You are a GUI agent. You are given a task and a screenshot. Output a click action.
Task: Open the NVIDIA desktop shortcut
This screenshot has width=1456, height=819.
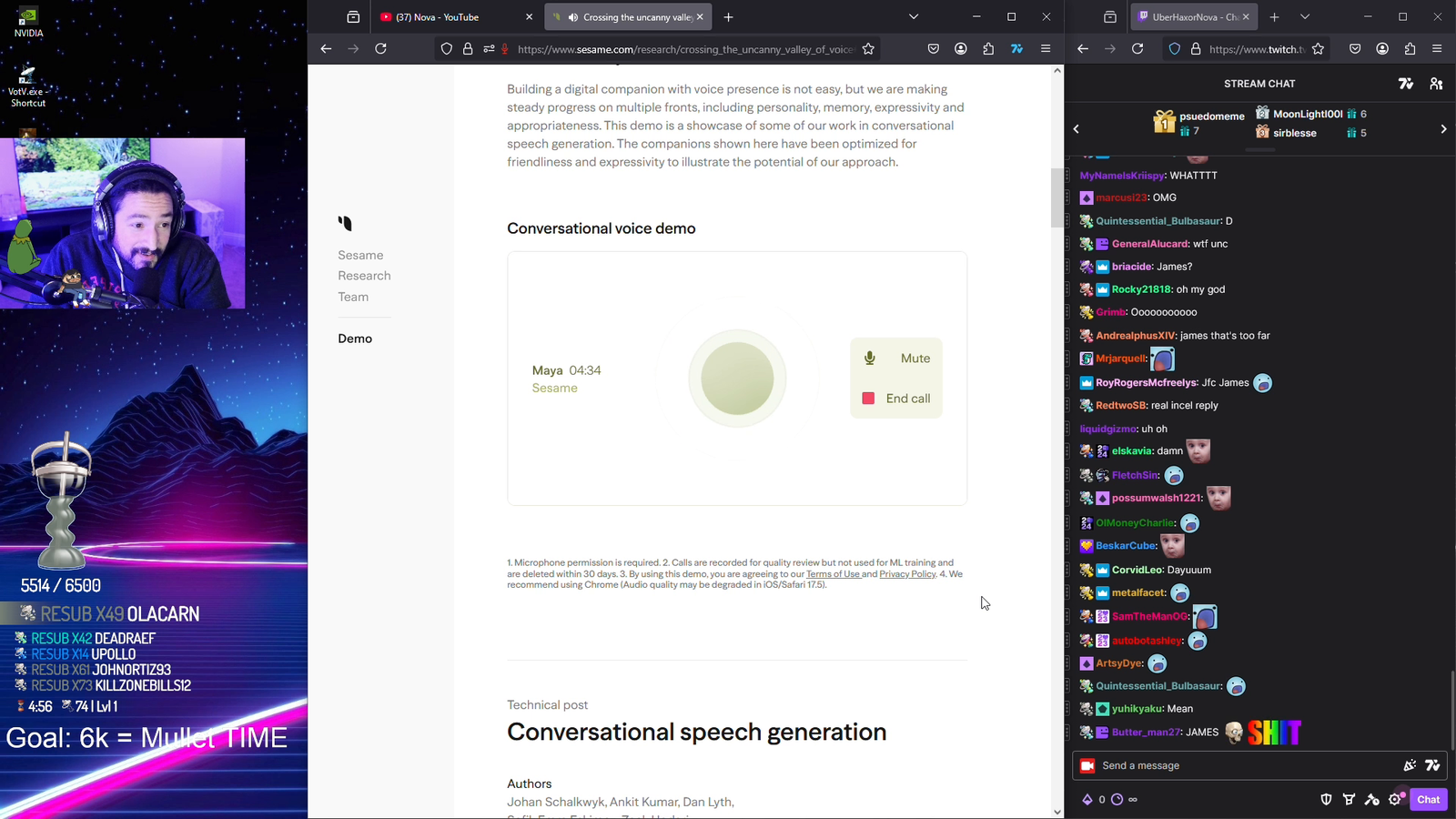28,23
